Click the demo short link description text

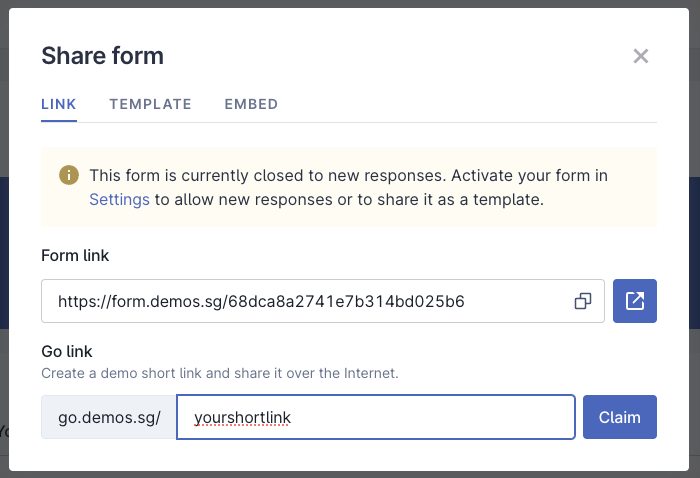[219, 373]
